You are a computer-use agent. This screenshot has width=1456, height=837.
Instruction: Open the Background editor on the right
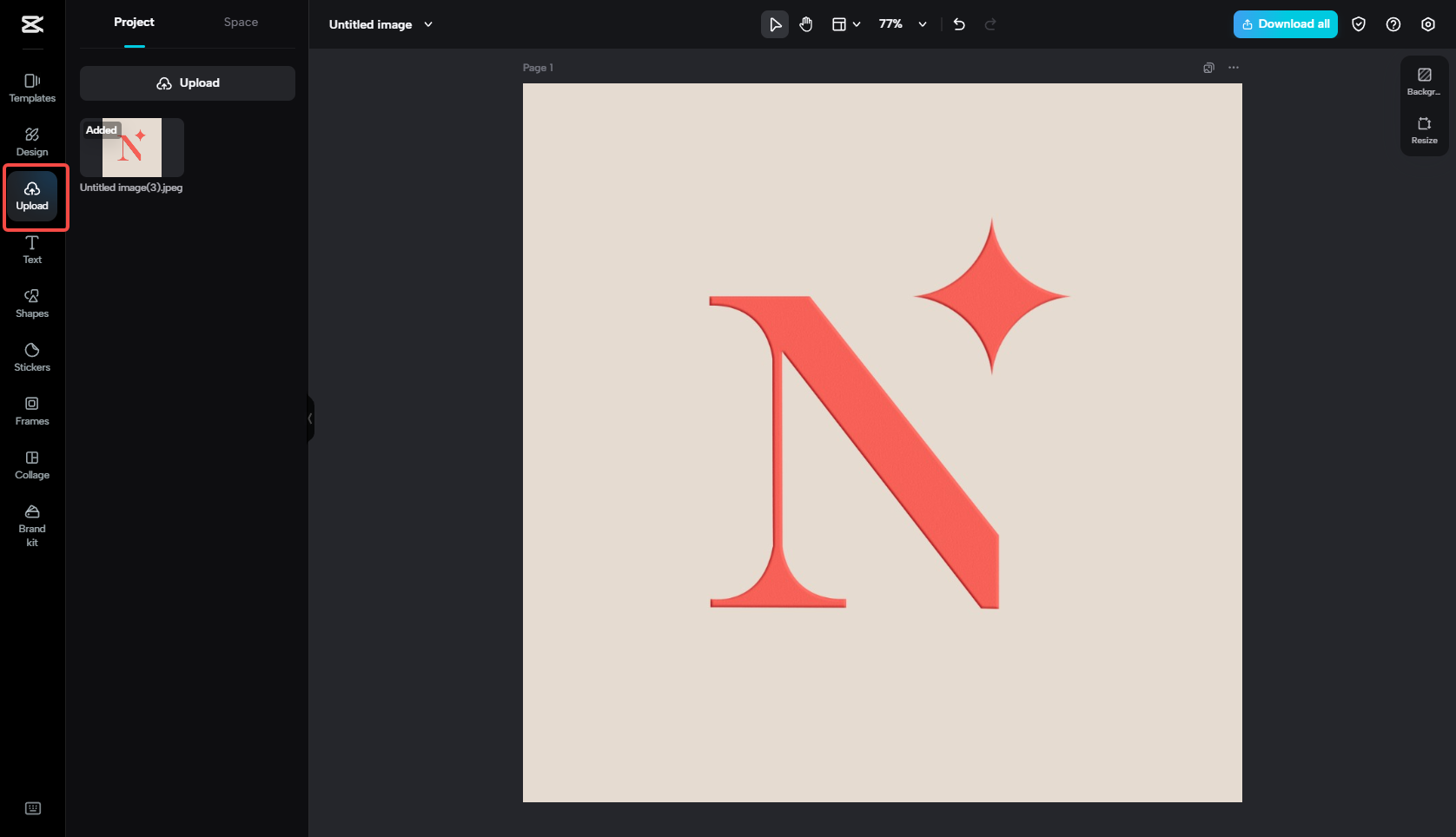(x=1424, y=81)
